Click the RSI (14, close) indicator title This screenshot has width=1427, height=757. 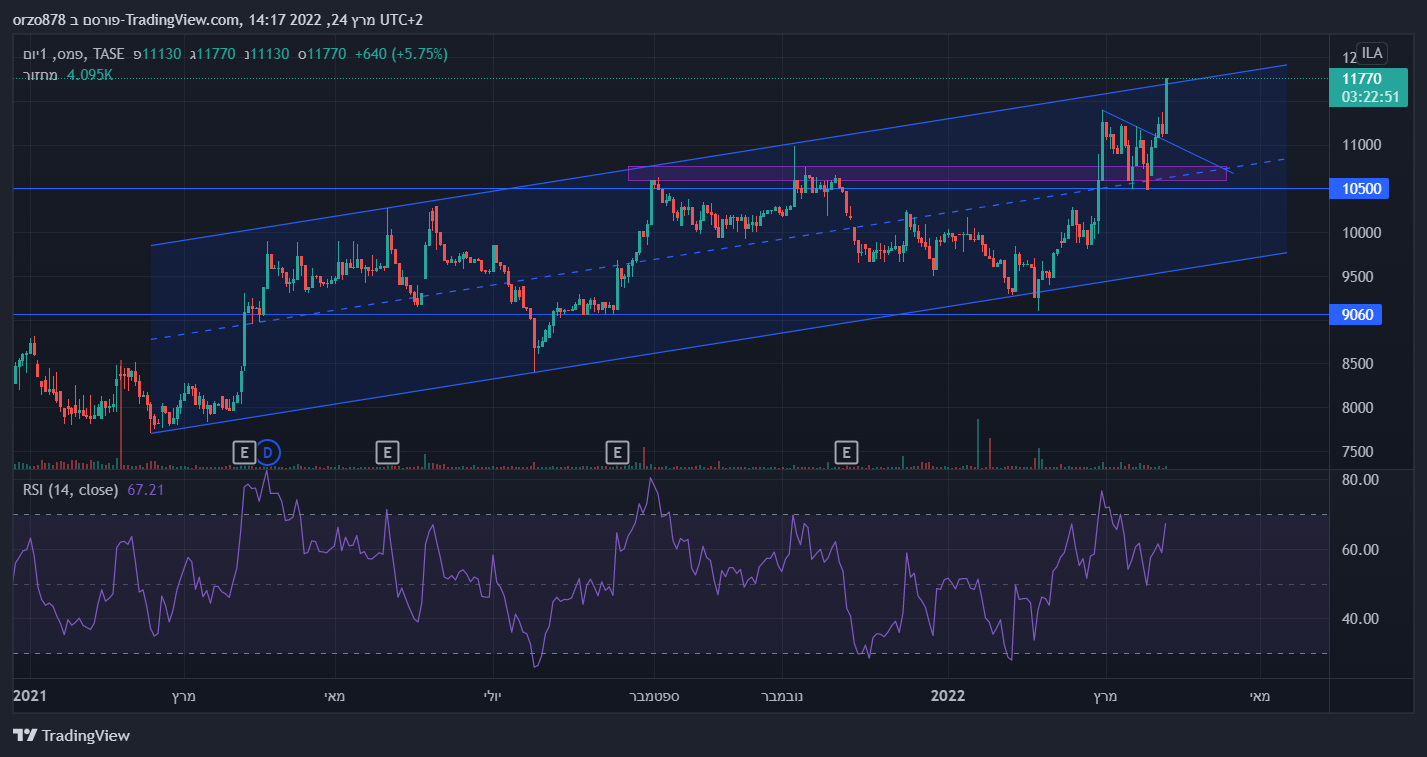(71, 490)
